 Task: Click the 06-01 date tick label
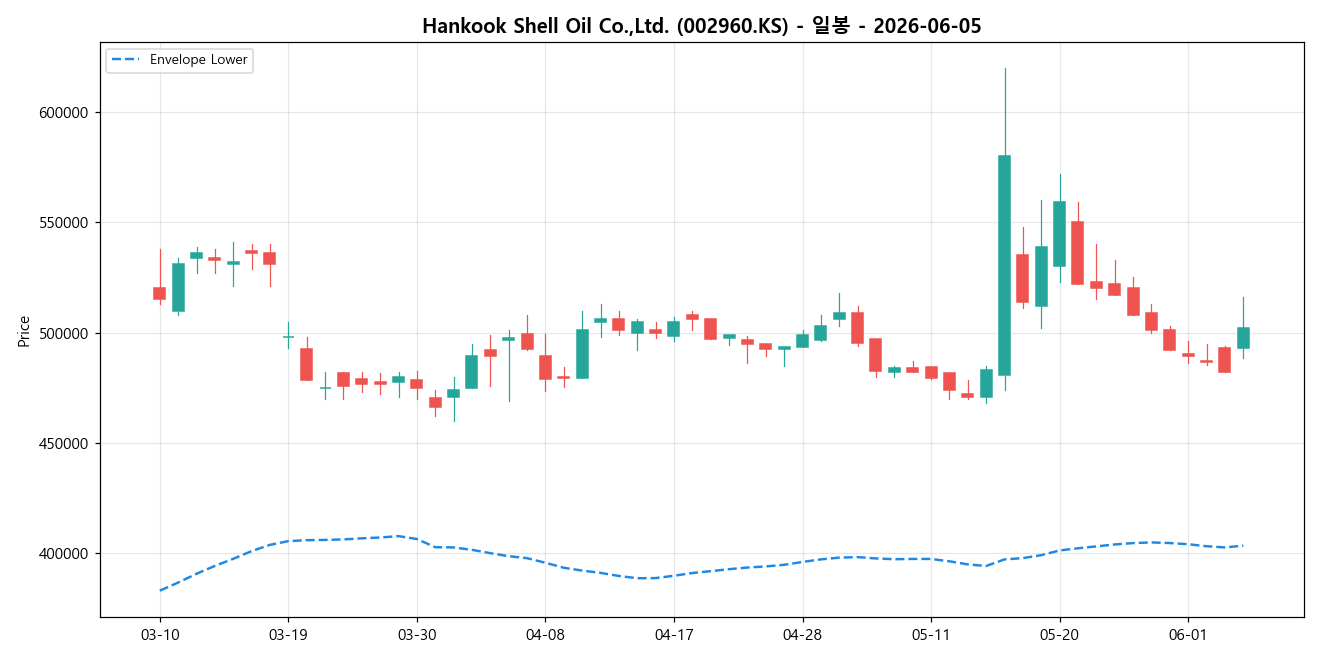coord(1187,635)
